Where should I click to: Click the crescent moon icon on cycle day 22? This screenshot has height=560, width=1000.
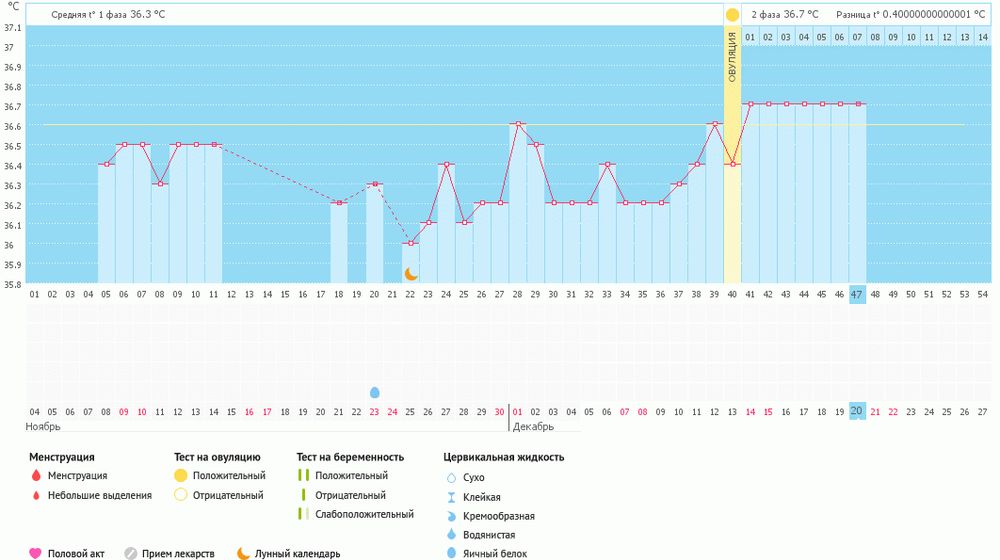tap(411, 274)
